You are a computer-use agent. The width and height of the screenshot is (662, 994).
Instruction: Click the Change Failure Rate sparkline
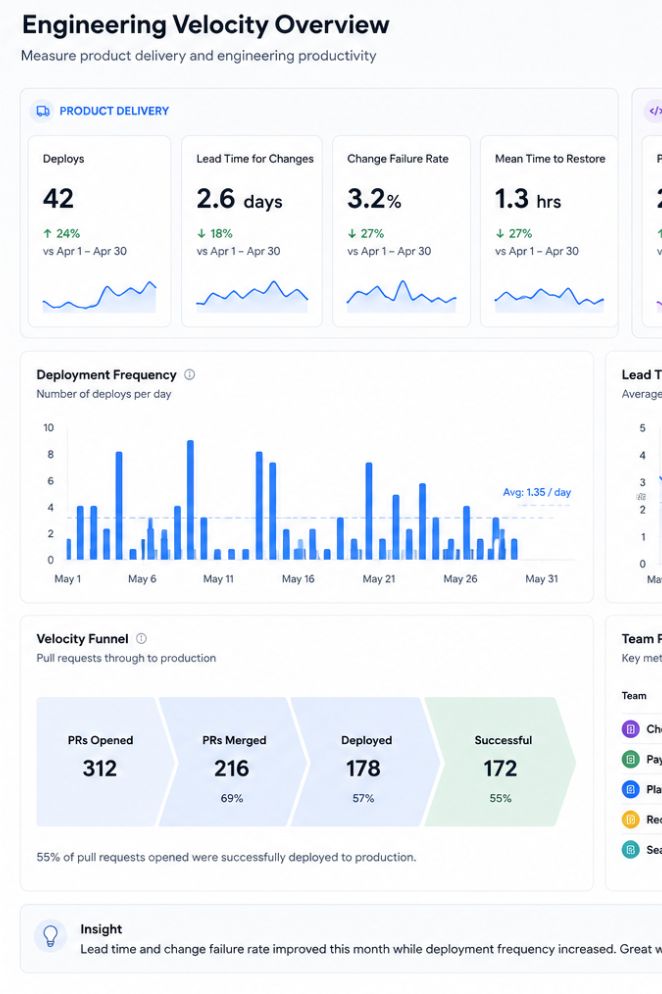(x=401, y=297)
